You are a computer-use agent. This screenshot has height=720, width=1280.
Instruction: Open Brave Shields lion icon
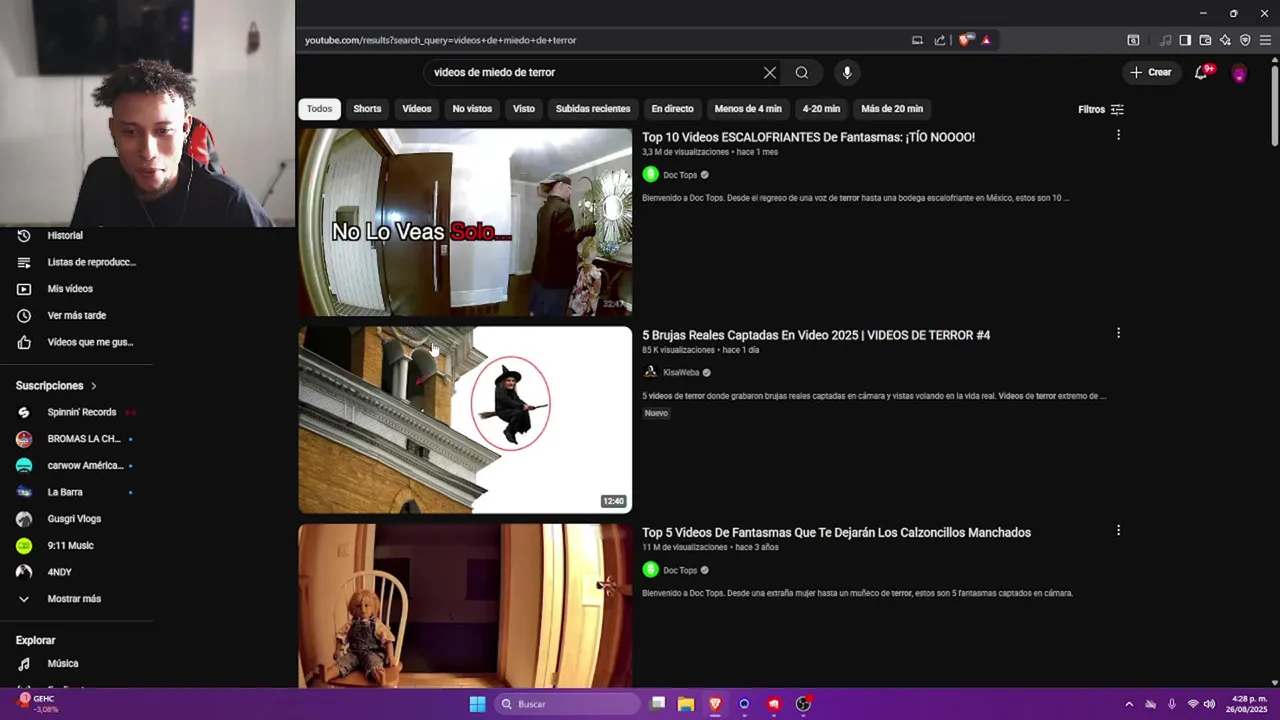click(964, 40)
